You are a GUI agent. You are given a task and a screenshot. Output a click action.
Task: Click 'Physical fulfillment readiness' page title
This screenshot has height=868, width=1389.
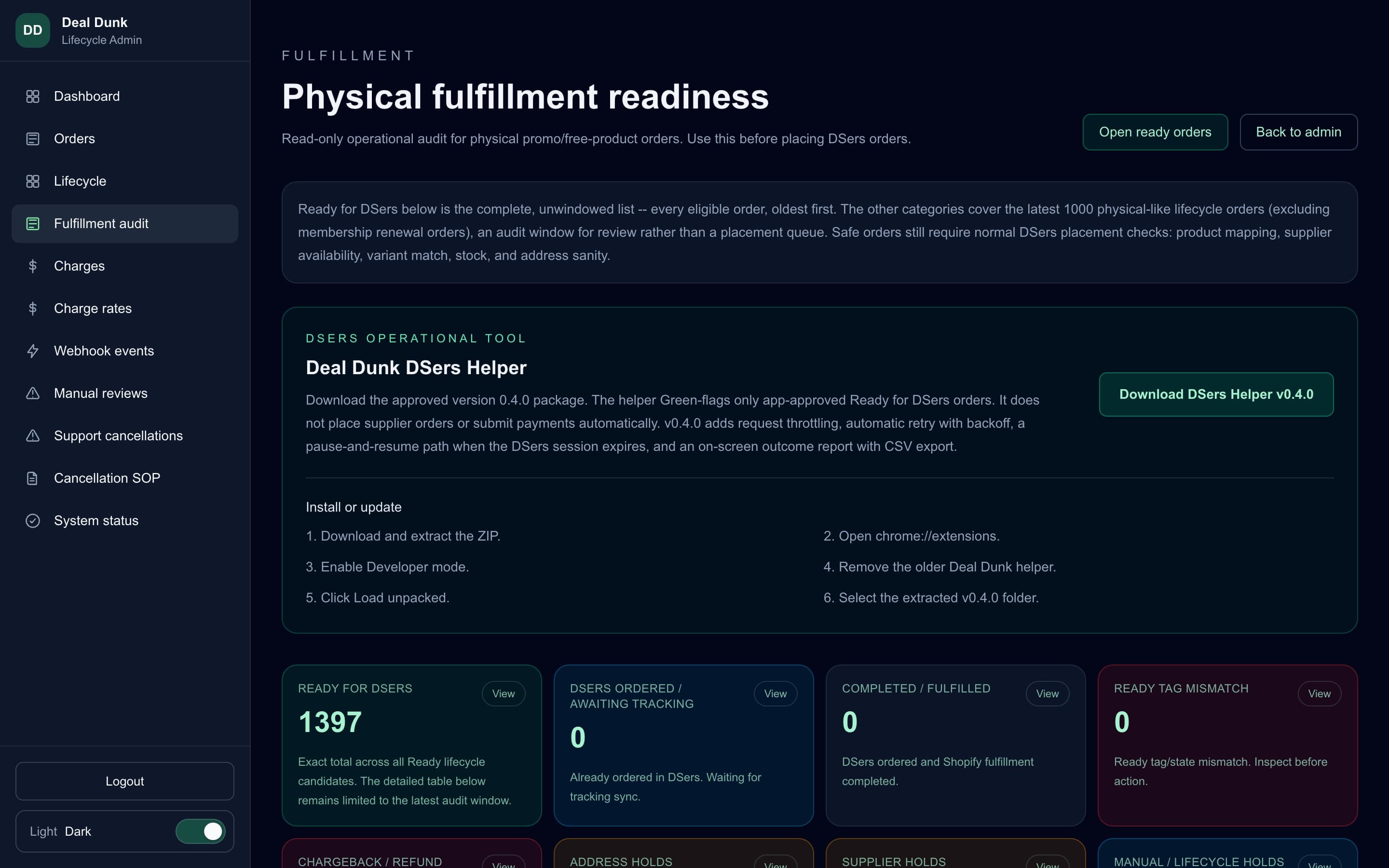[525, 96]
